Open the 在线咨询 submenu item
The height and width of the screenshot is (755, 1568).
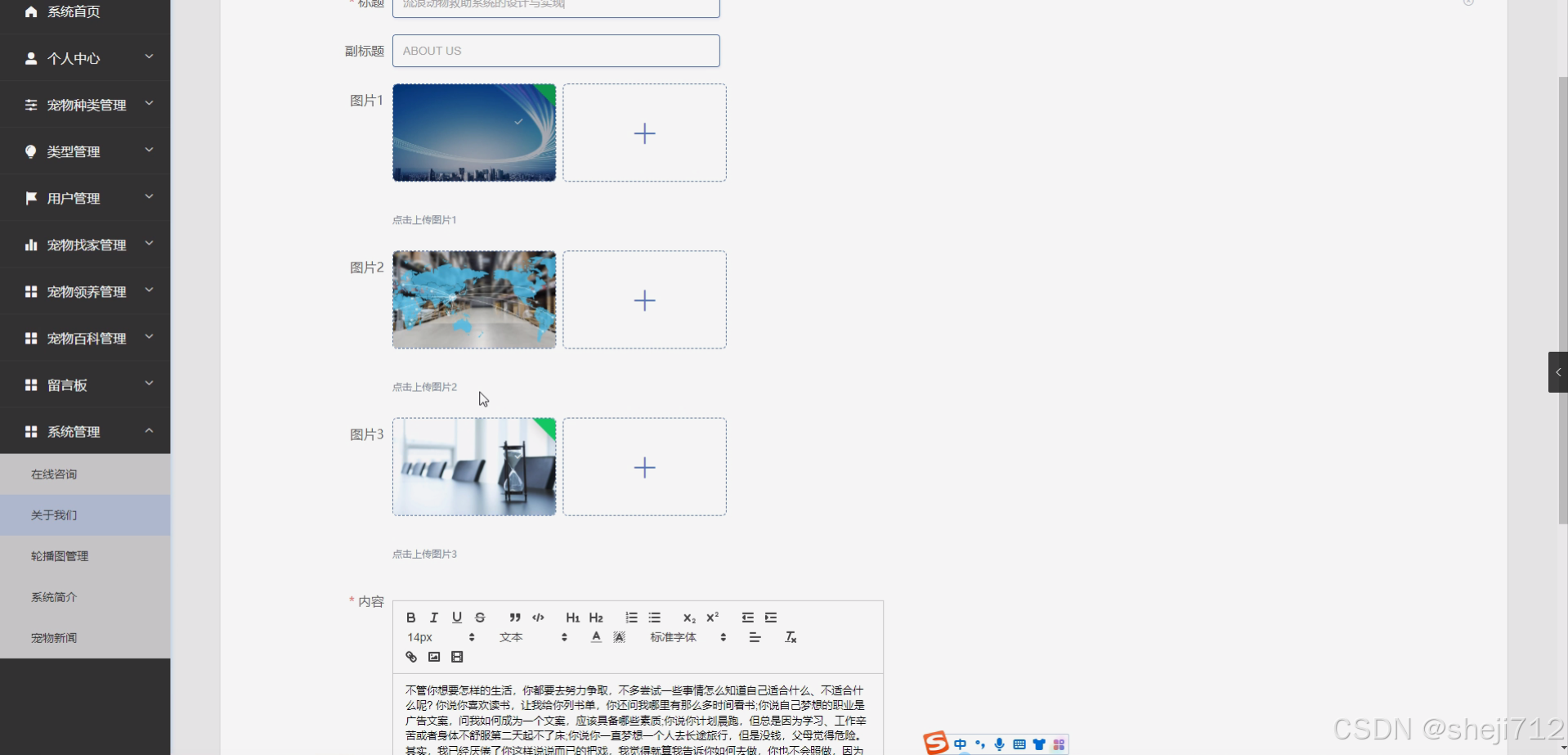tap(85, 474)
